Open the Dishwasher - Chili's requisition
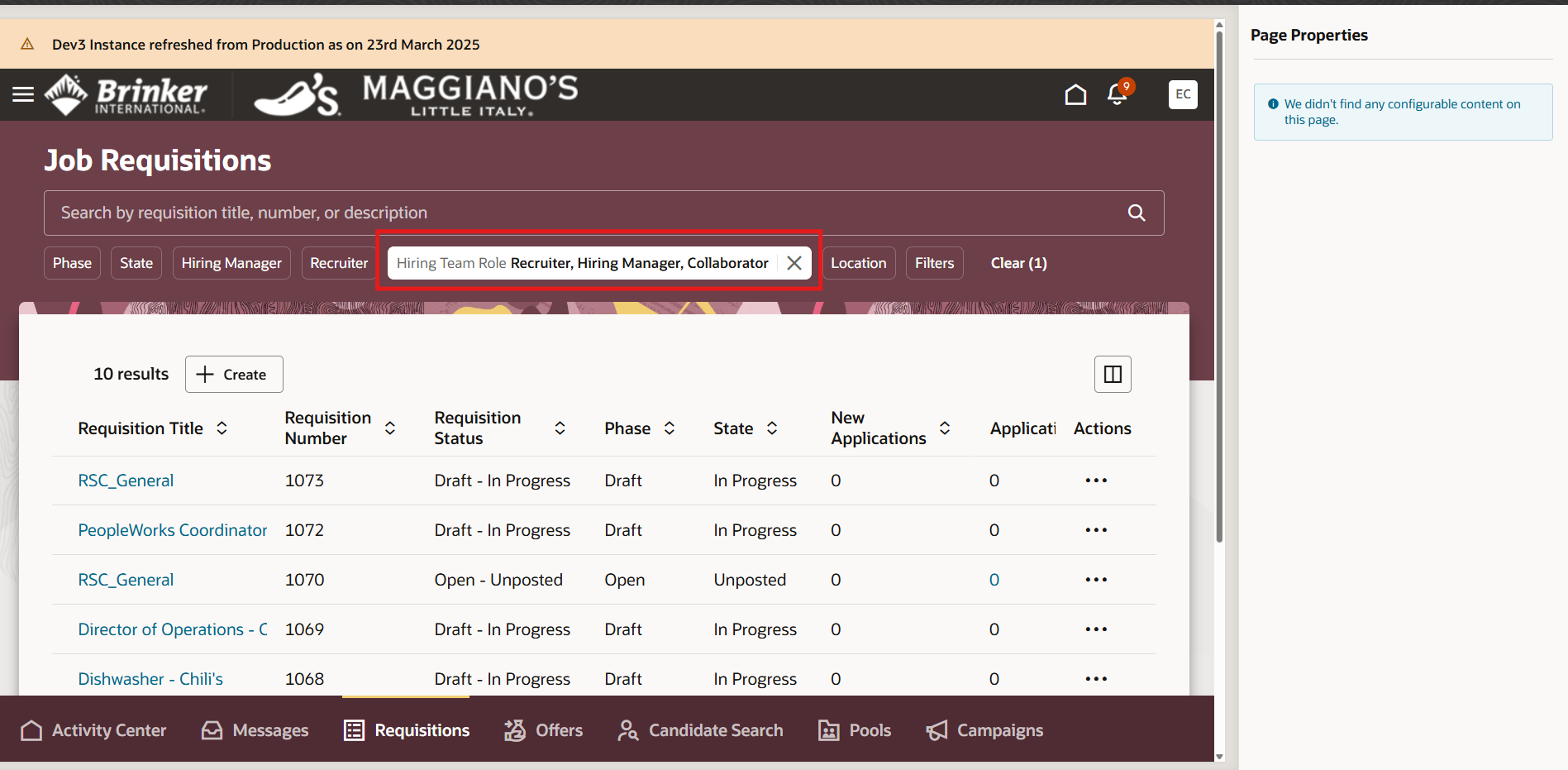Image resolution: width=1568 pixels, height=770 pixels. click(150, 679)
